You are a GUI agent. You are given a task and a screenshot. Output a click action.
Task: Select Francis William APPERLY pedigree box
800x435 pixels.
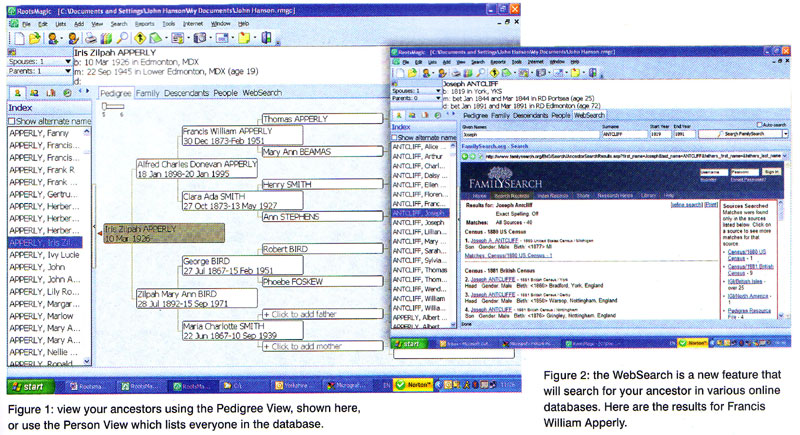pos(242,136)
